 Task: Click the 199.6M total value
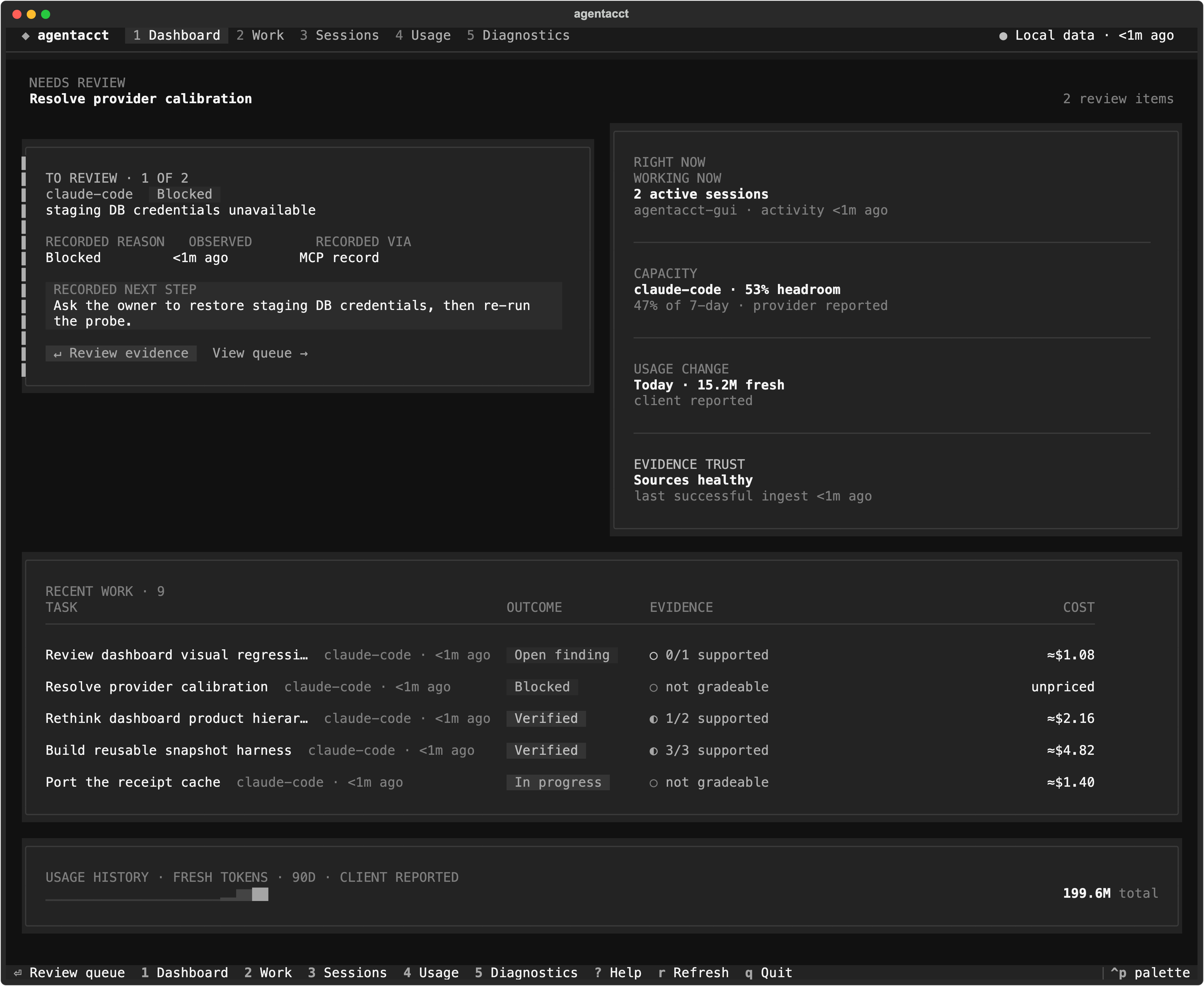pos(1110,894)
